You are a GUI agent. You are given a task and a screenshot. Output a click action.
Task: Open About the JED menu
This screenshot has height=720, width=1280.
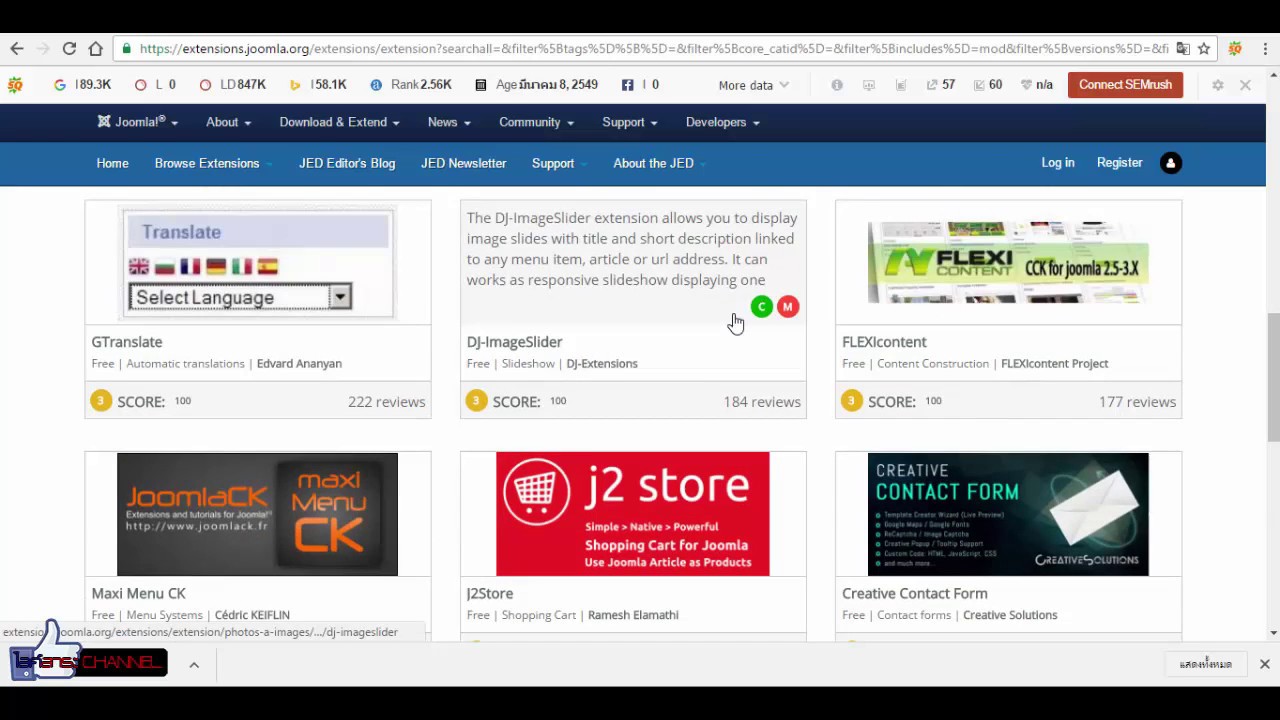pyautogui.click(x=659, y=163)
